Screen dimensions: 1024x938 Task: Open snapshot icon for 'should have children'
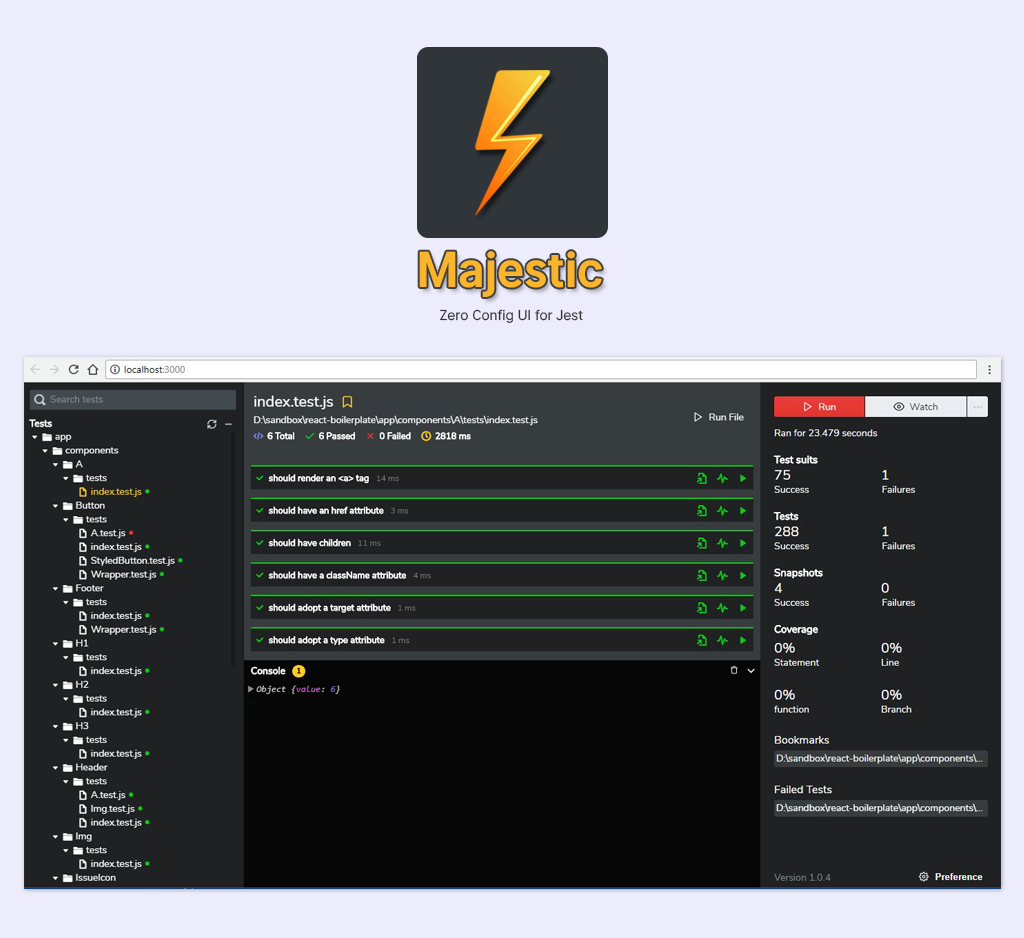pyautogui.click(x=701, y=543)
